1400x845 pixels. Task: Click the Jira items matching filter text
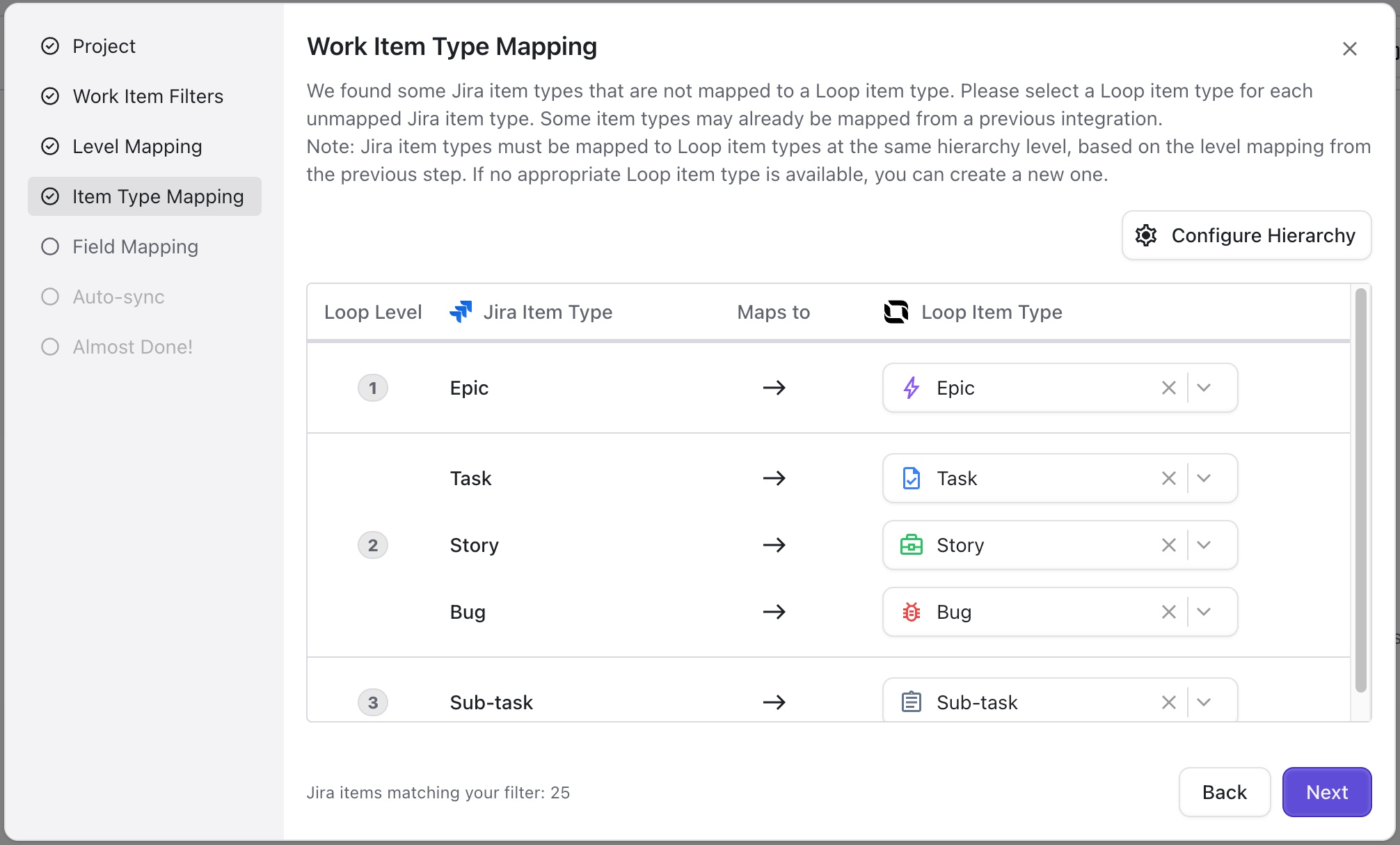[438, 792]
